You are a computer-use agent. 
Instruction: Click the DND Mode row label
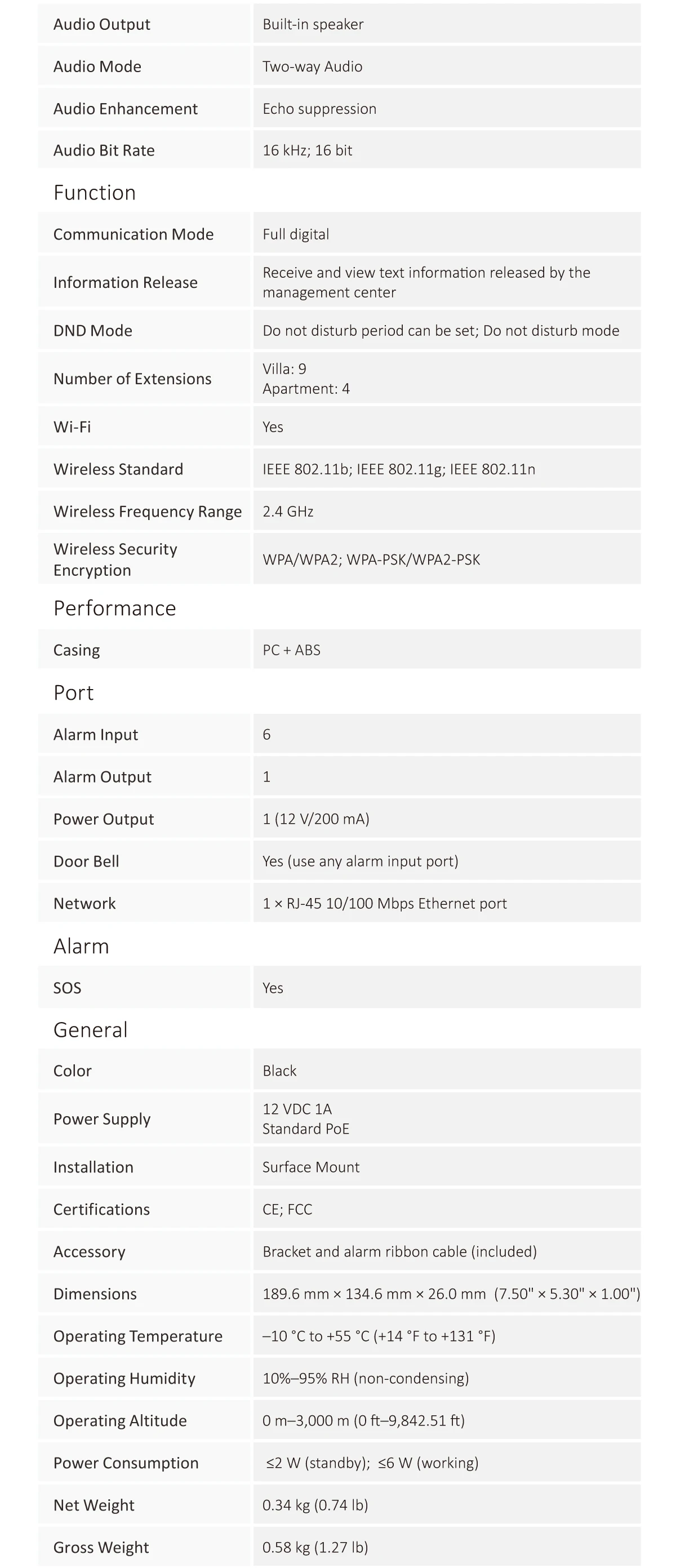(x=92, y=331)
